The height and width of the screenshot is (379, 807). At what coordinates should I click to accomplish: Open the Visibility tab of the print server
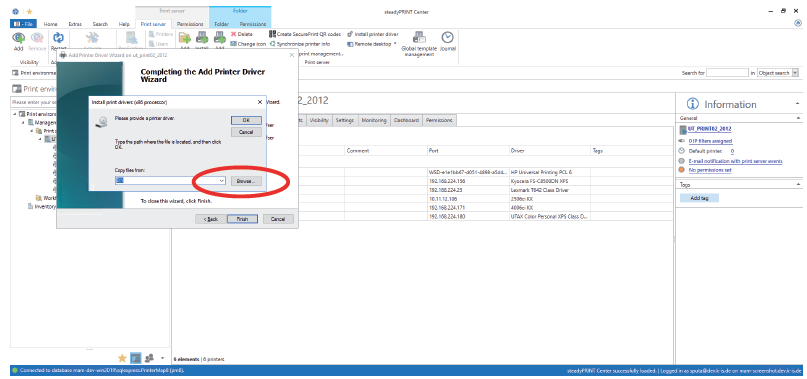320,120
